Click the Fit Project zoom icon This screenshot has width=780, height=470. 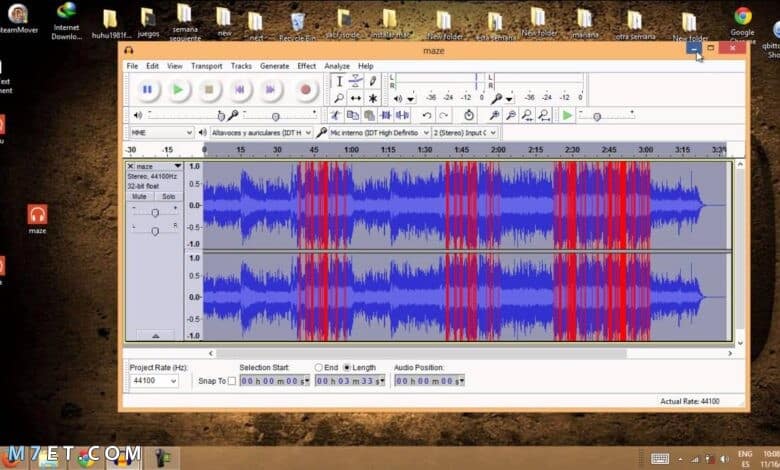[544, 115]
